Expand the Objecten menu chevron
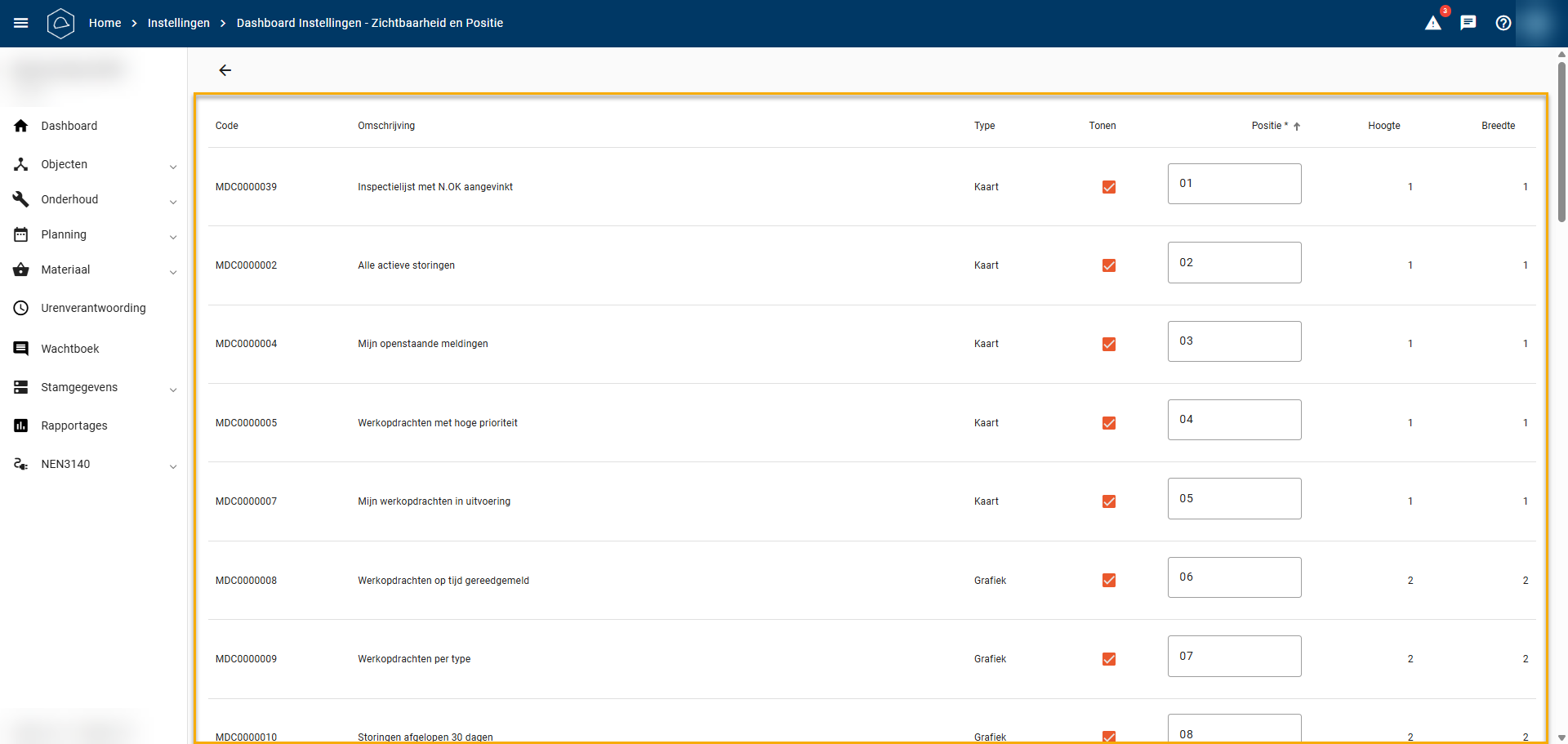This screenshot has height=744, width=1568. (173, 166)
